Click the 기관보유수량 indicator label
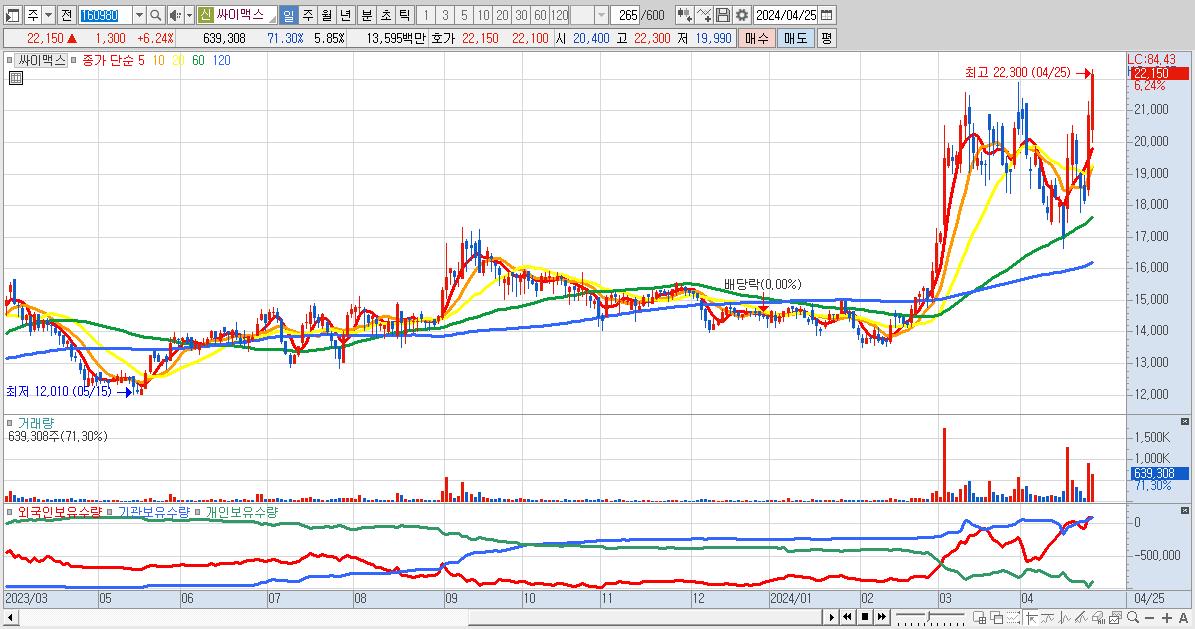1195x629 pixels. pyautogui.click(x=153, y=512)
